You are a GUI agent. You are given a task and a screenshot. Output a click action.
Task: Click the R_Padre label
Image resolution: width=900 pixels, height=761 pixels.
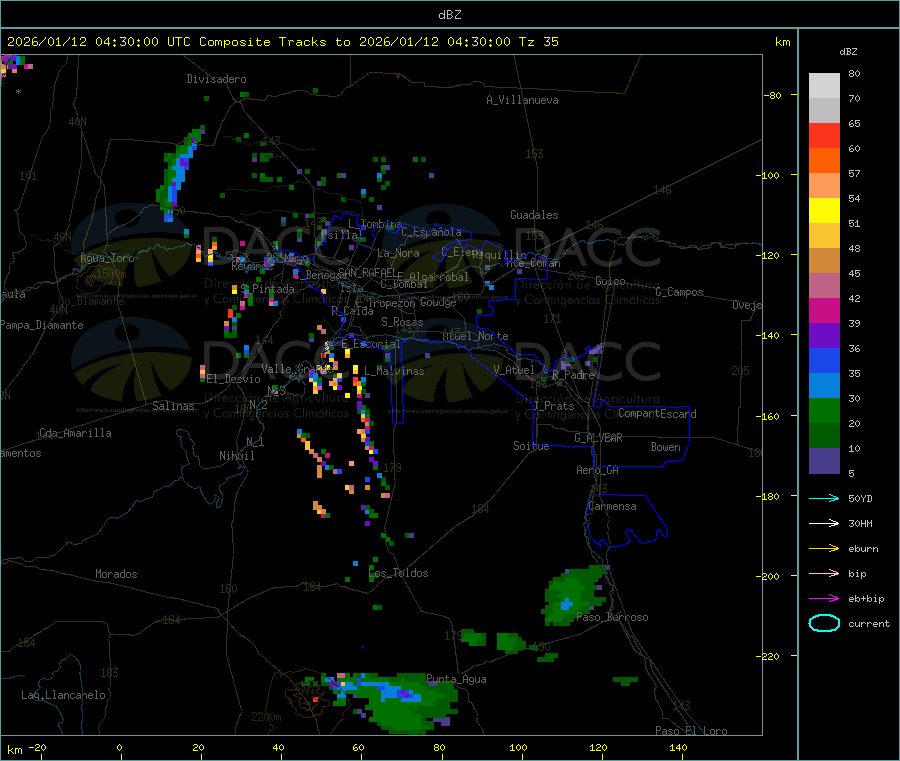(573, 375)
